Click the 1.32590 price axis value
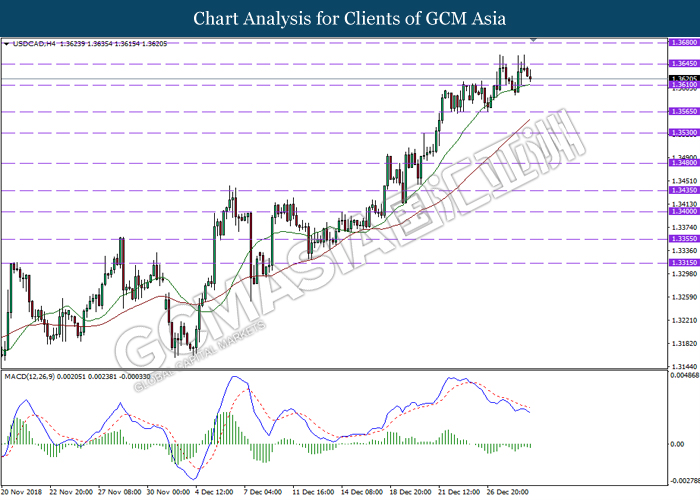The height and width of the screenshot is (500, 700). click(684, 297)
